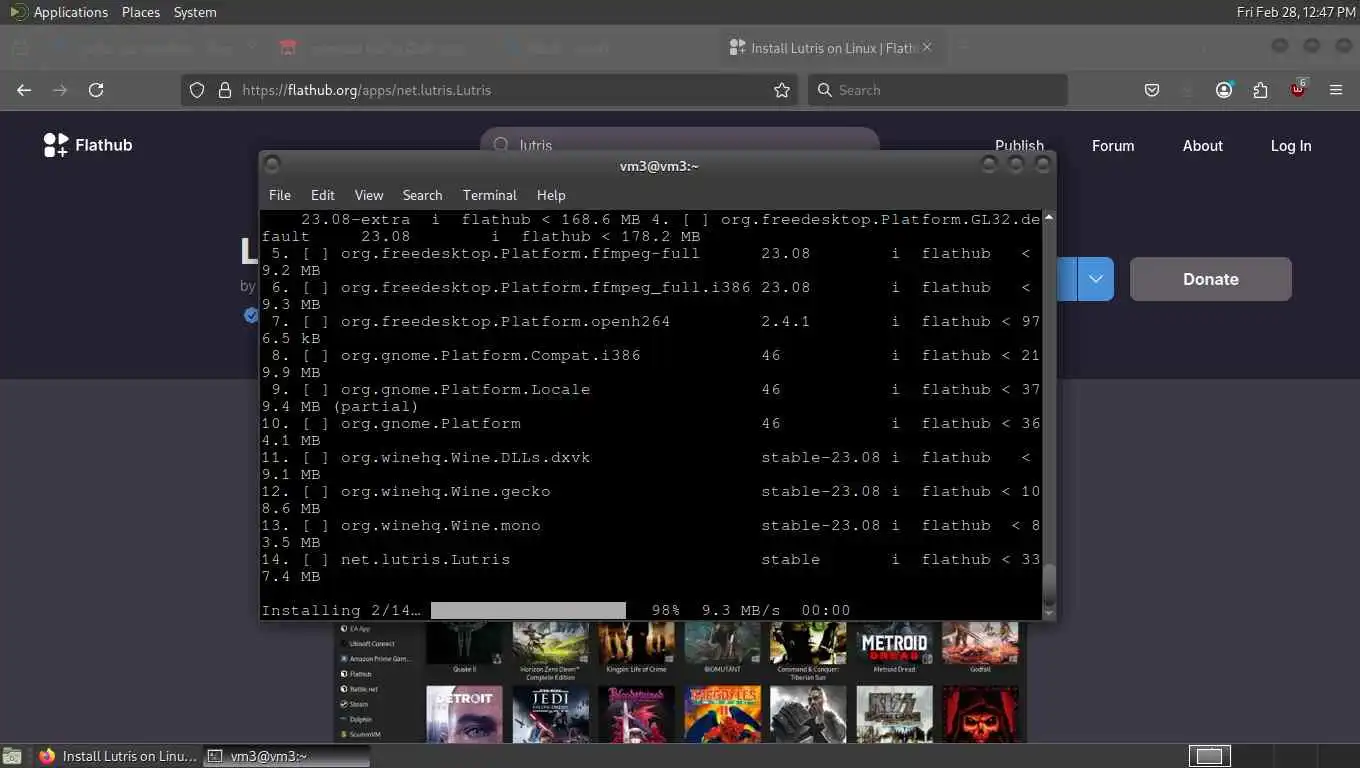This screenshot has width=1360, height=768.
Task: Click the install progress bar in terminal
Action: click(x=528, y=610)
